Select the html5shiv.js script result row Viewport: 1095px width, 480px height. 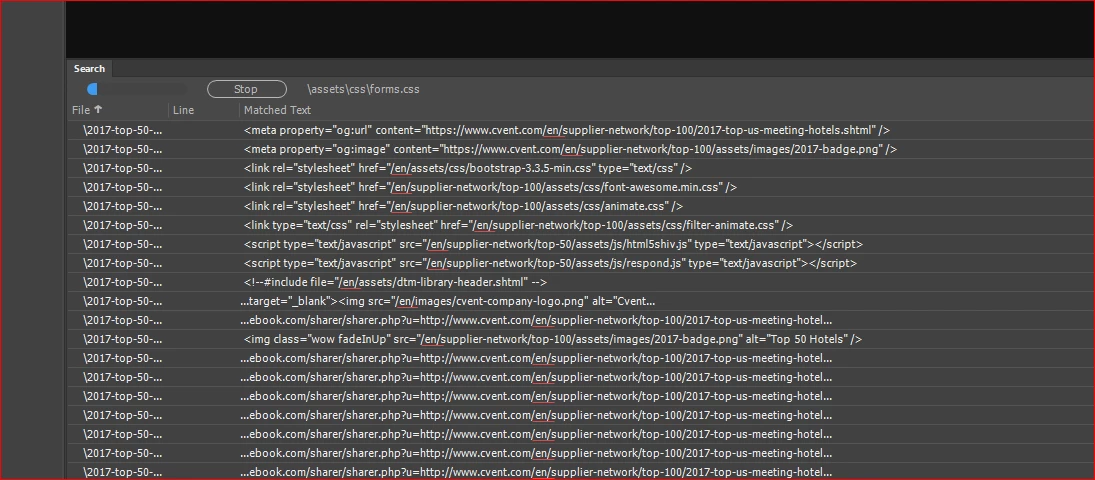pyautogui.click(x=581, y=245)
